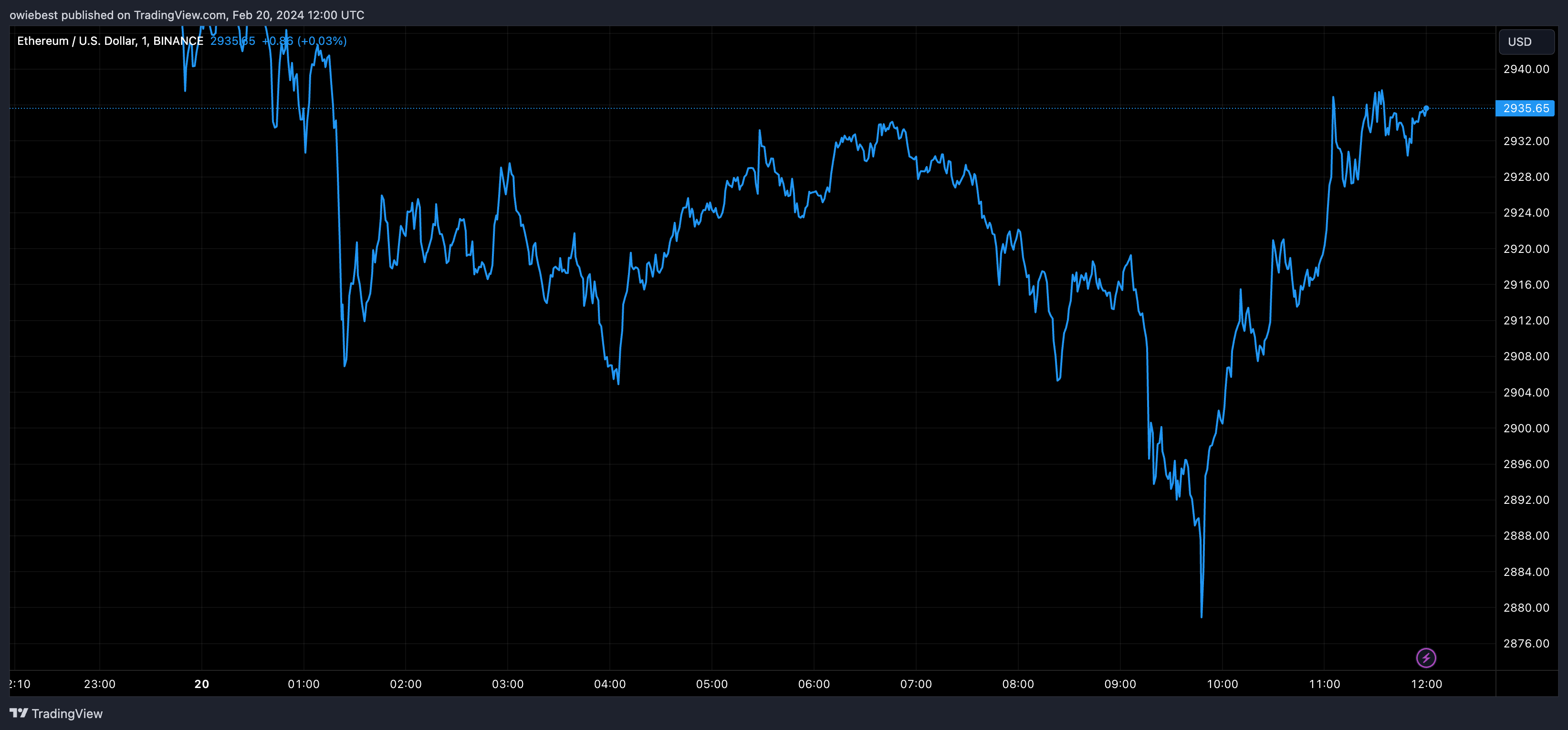Click the current price label 2935.65

(1526, 108)
